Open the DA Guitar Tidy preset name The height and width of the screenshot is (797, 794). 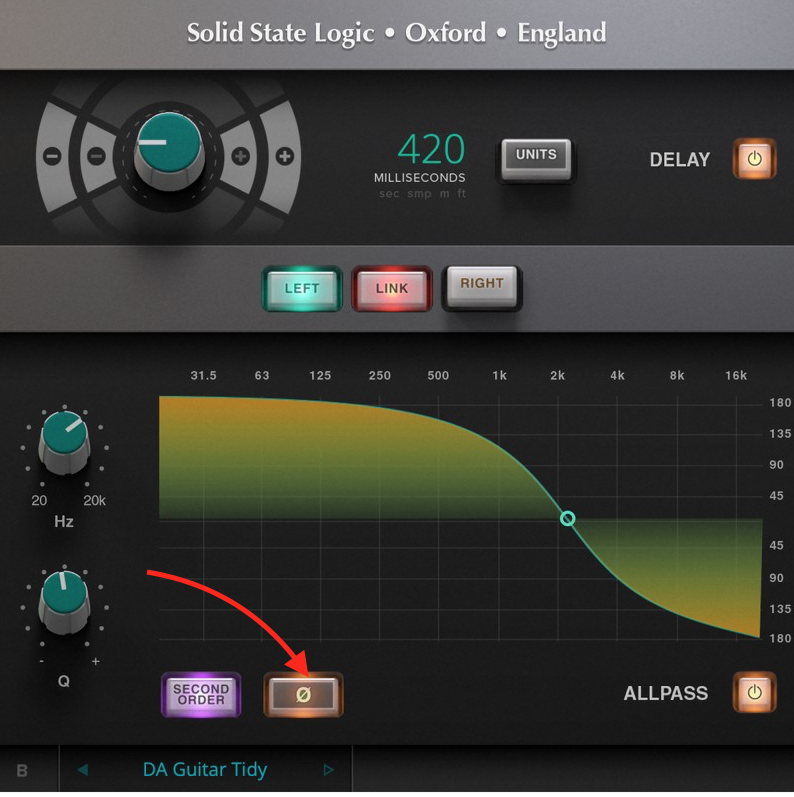[x=205, y=770]
